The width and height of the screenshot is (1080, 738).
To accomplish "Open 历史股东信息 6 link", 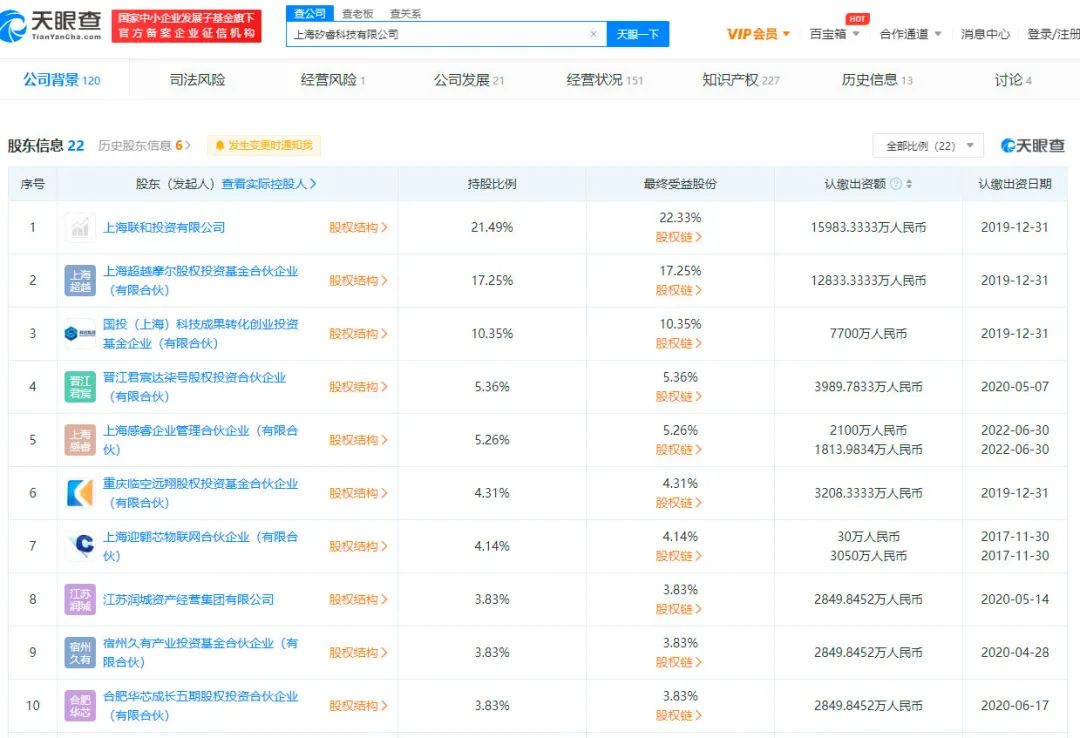I will click(x=144, y=145).
